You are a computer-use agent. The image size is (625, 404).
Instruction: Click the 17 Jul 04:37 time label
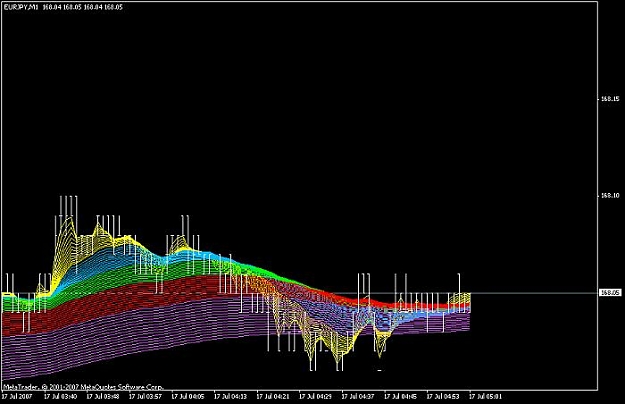(358, 396)
